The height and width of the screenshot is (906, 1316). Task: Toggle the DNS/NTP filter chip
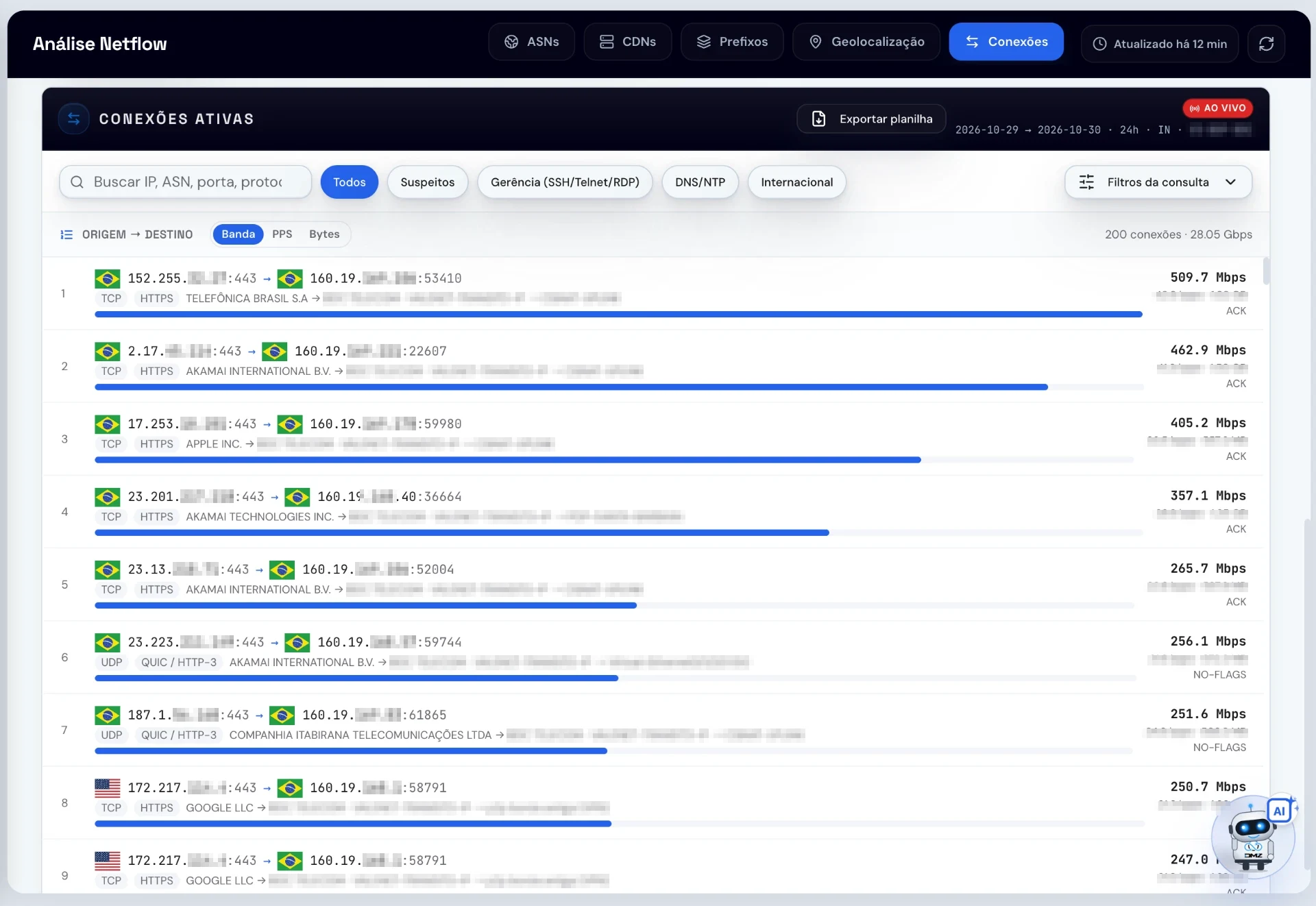700,182
